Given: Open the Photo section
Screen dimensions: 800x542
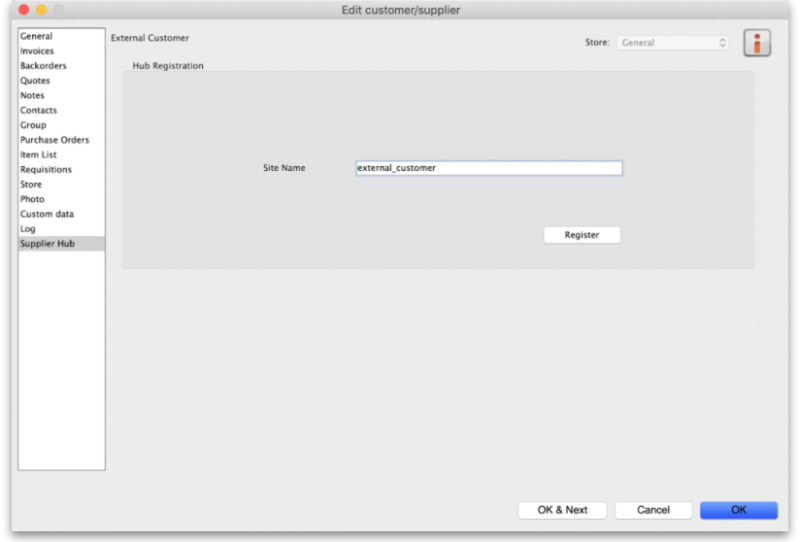Looking at the screenshot, I should pyautogui.click(x=33, y=199).
